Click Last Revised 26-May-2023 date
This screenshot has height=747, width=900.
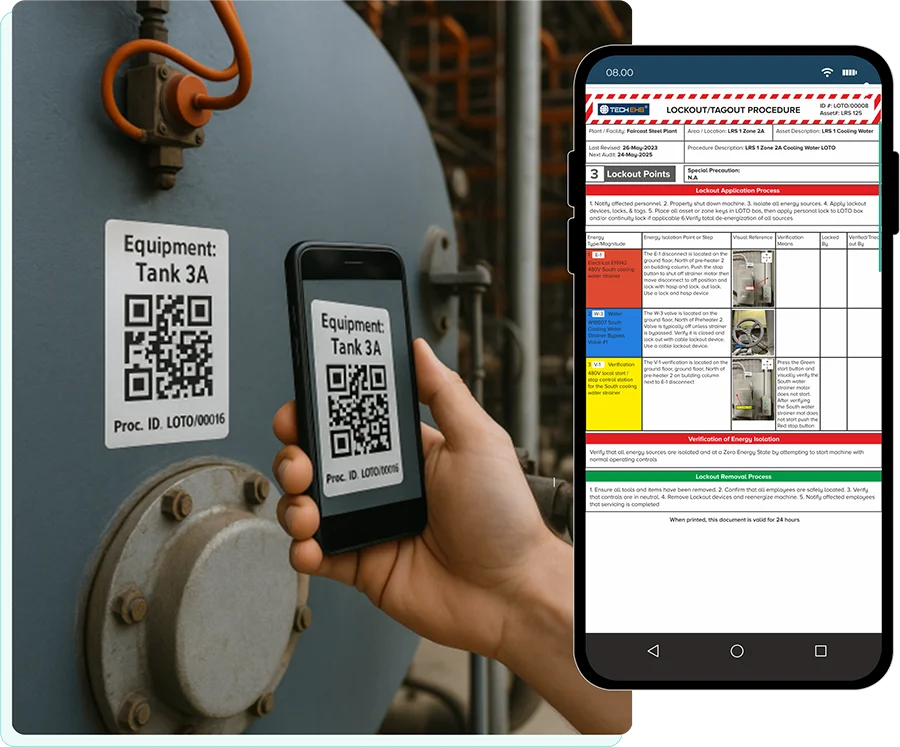click(623, 148)
